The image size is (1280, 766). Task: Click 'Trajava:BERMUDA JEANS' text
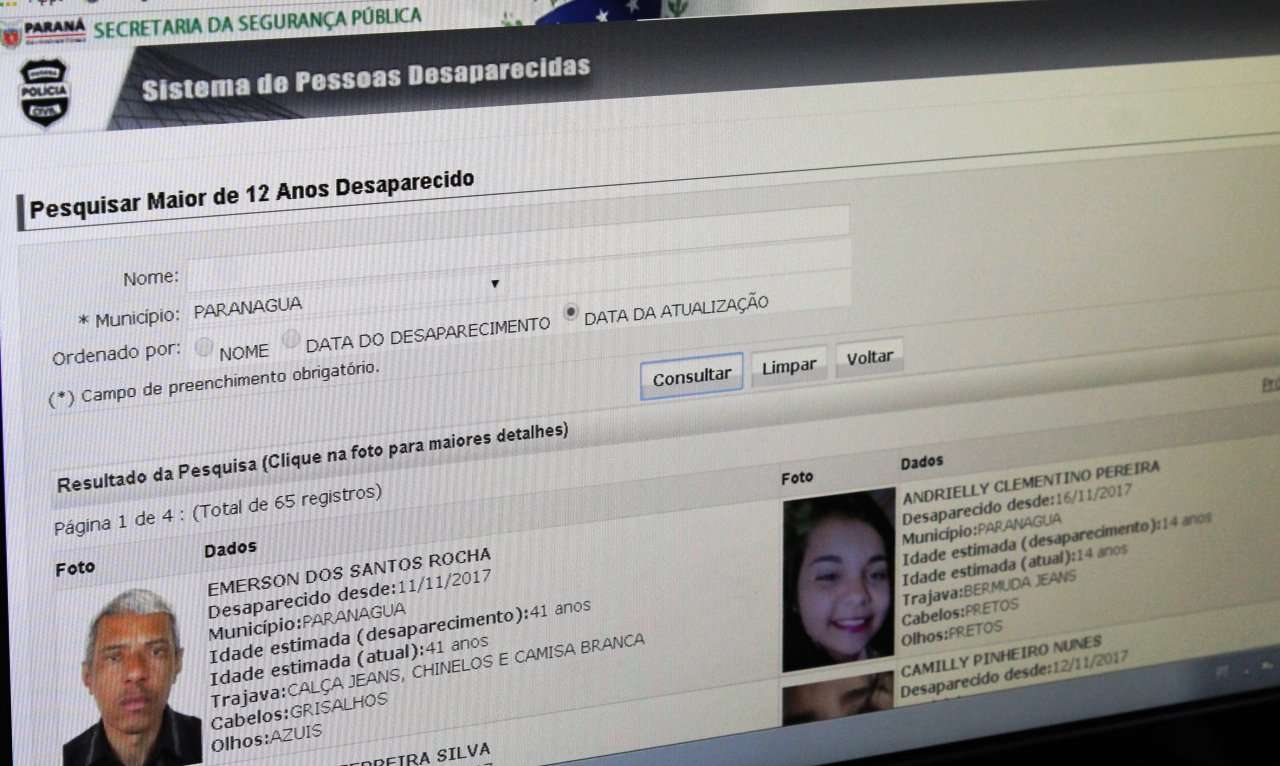(x=990, y=585)
